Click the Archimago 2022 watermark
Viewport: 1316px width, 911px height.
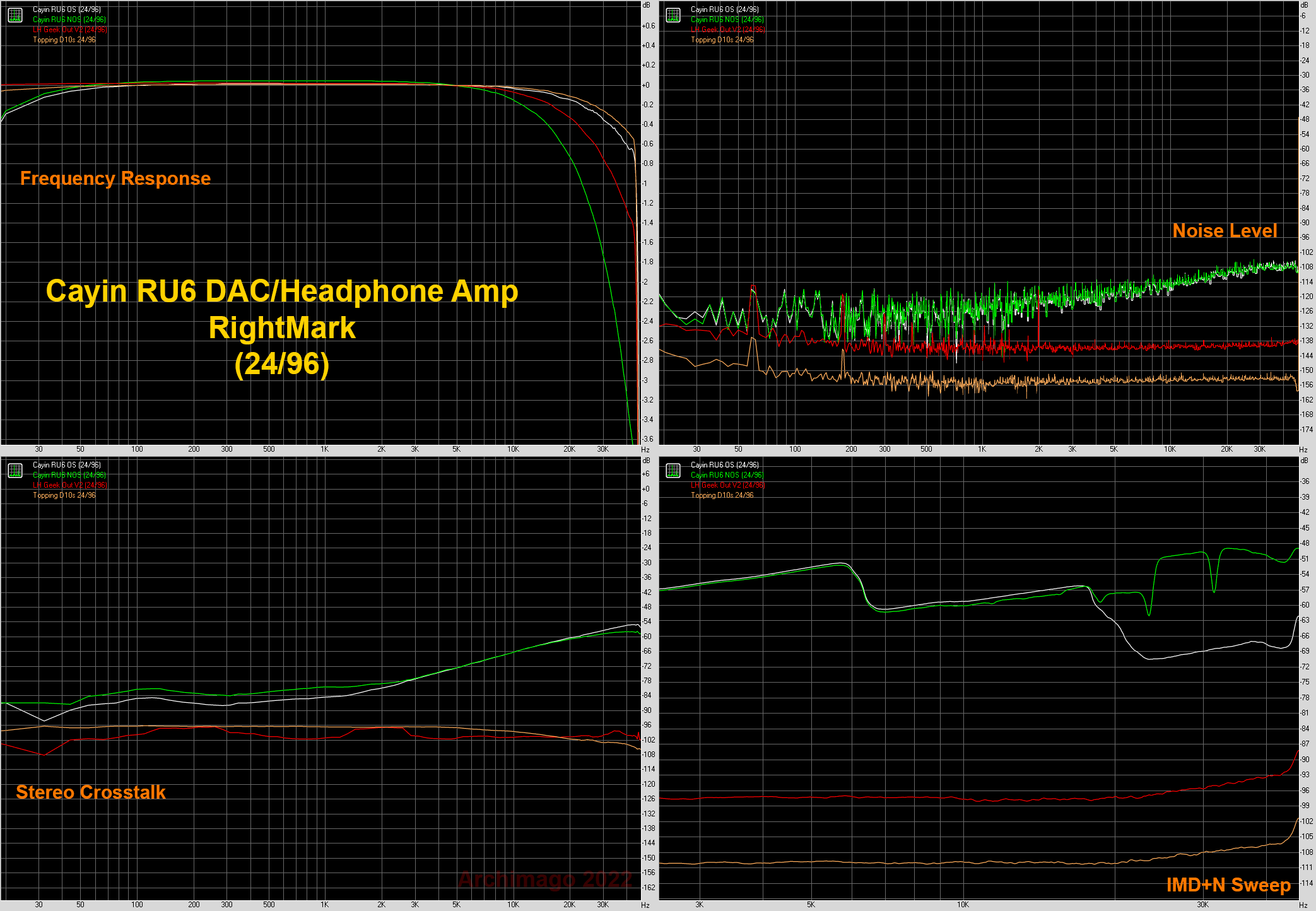(x=544, y=879)
